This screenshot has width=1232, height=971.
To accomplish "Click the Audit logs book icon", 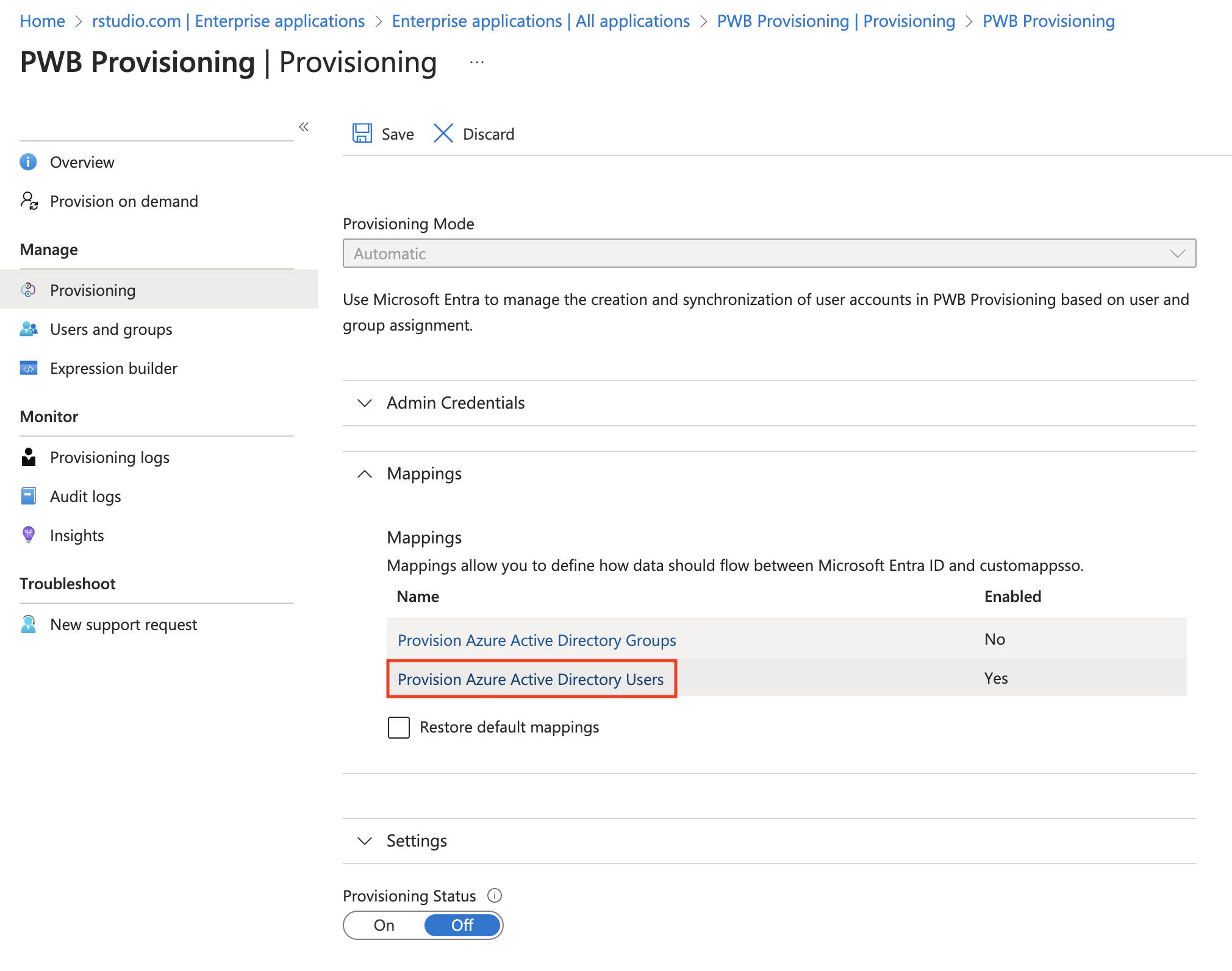I will [29, 496].
